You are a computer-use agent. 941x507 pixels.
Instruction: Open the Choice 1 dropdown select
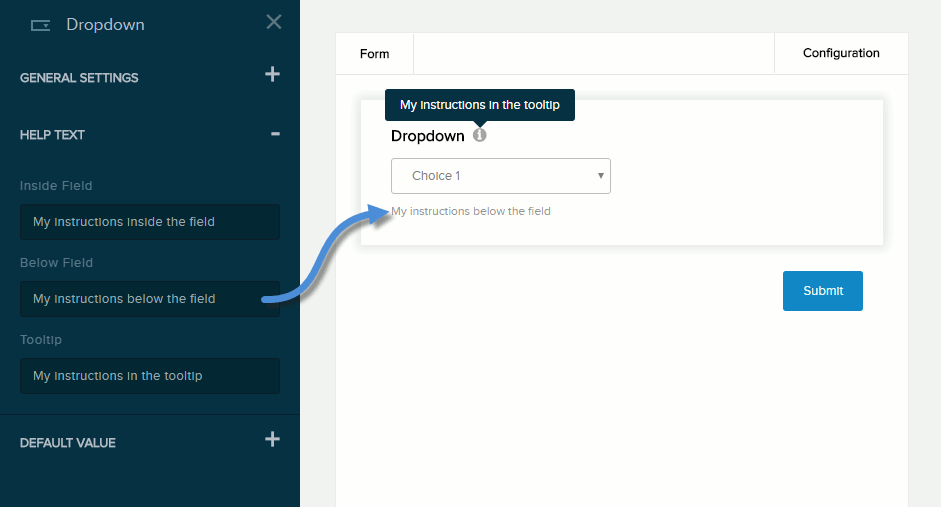click(500, 176)
